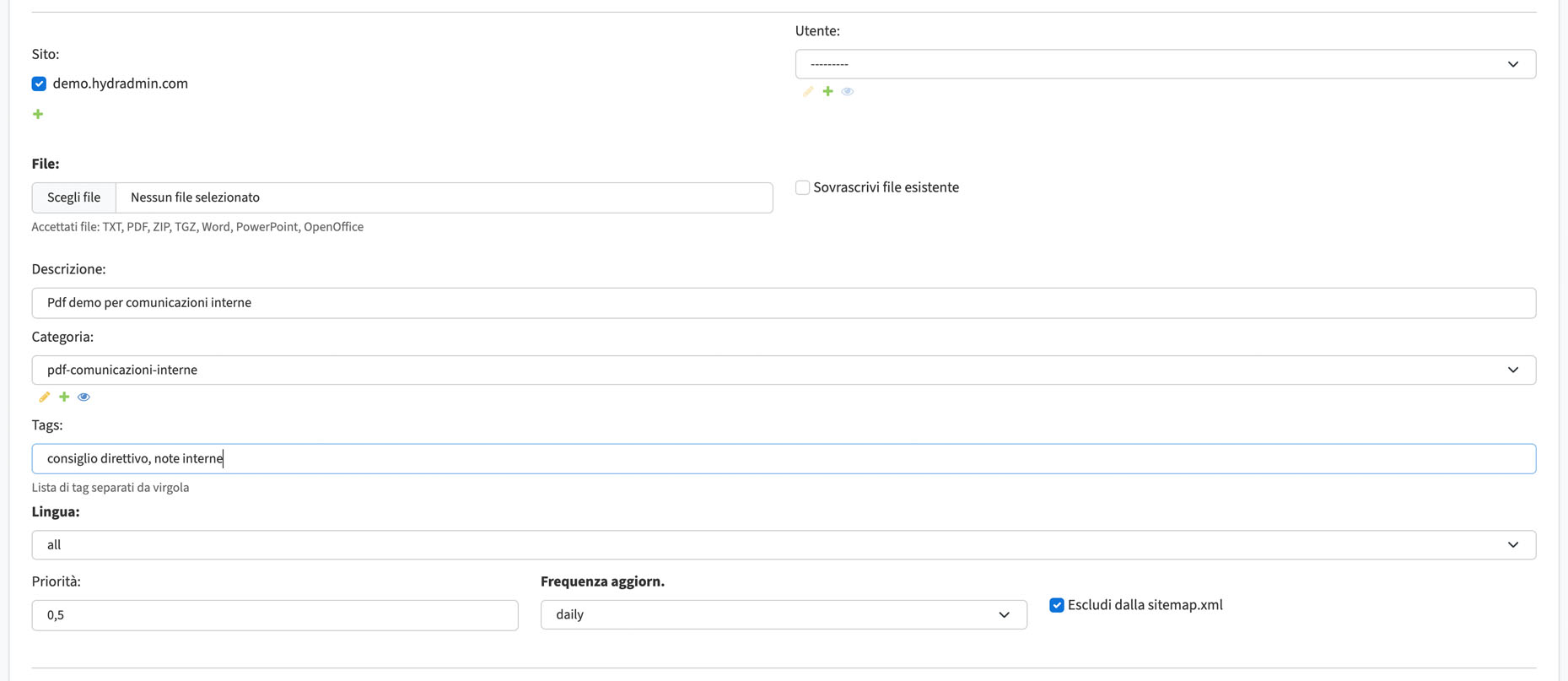
Task: Click the Escludi dalla sitemap.xml label
Action: tap(1145, 605)
